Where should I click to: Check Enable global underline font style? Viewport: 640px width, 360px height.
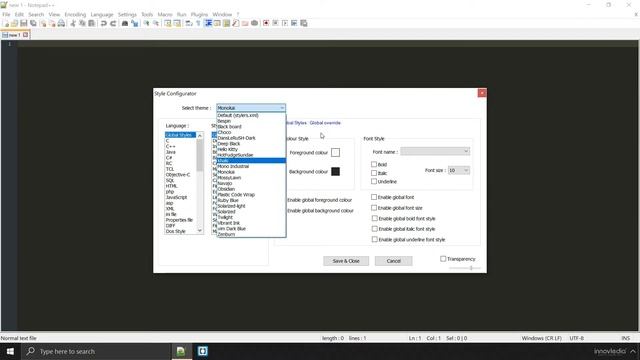coord(374,240)
